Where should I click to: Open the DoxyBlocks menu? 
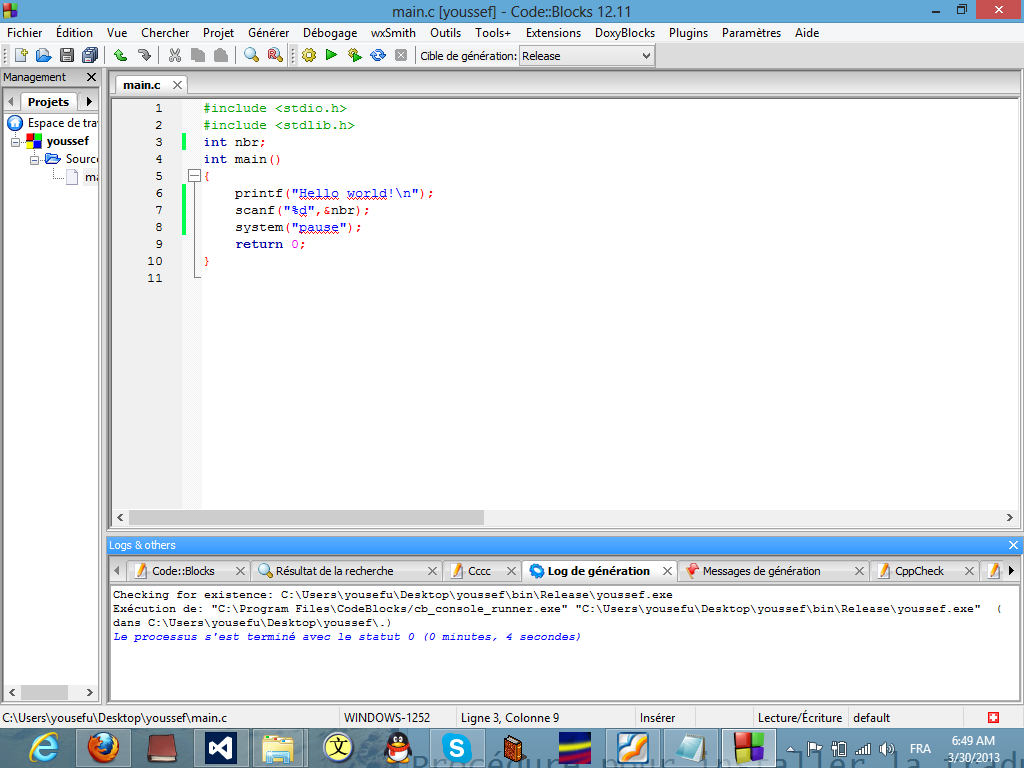pyautogui.click(x=625, y=33)
